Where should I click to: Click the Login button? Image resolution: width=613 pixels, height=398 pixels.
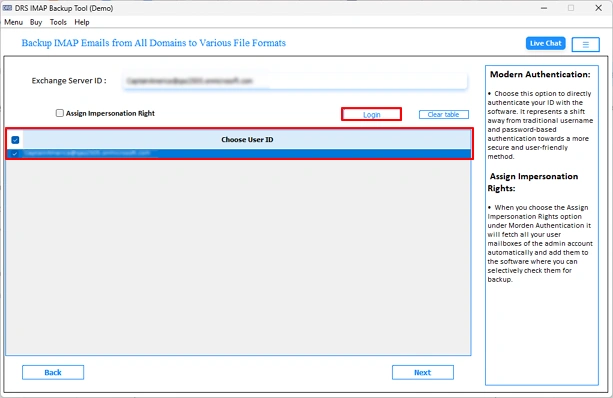(x=371, y=115)
